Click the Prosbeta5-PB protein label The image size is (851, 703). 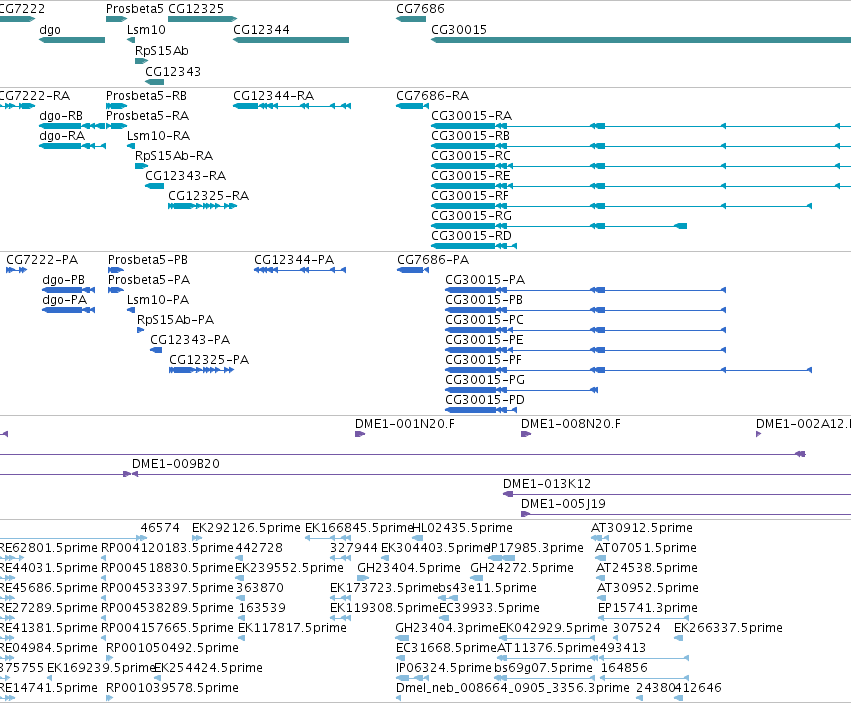(x=148, y=260)
